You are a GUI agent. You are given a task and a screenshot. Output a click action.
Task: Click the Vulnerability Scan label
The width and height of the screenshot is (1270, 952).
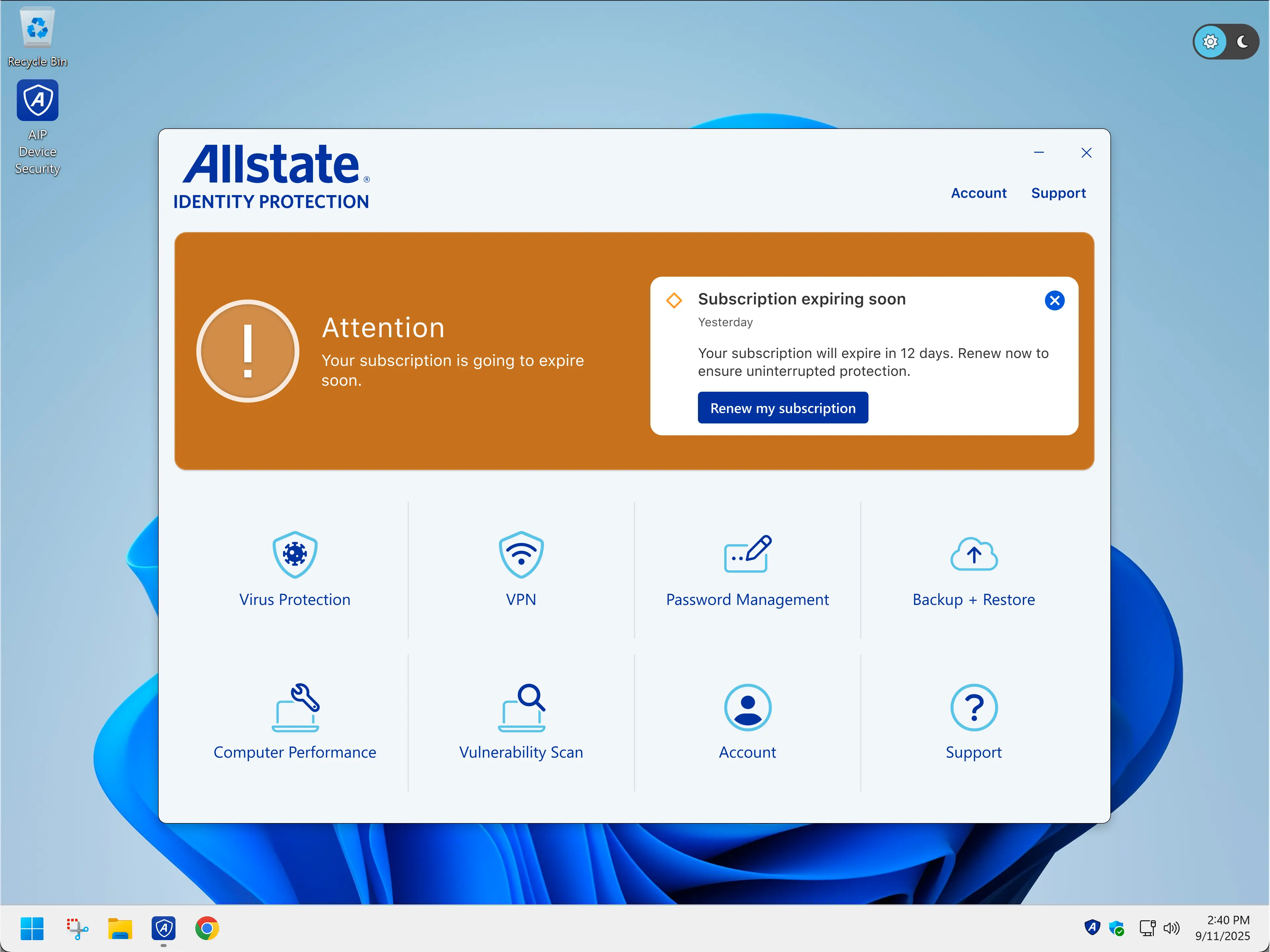[x=521, y=752]
